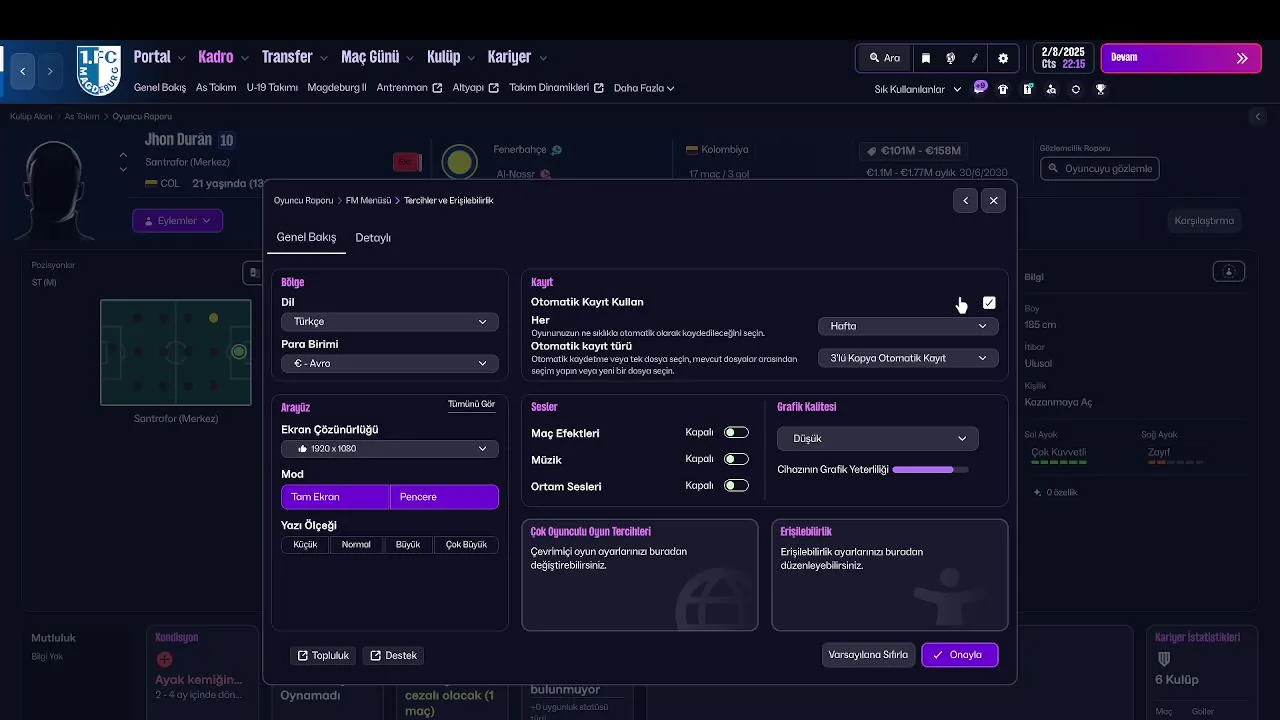Click the Ara search field
The width and height of the screenshot is (1280, 720).
[885, 58]
